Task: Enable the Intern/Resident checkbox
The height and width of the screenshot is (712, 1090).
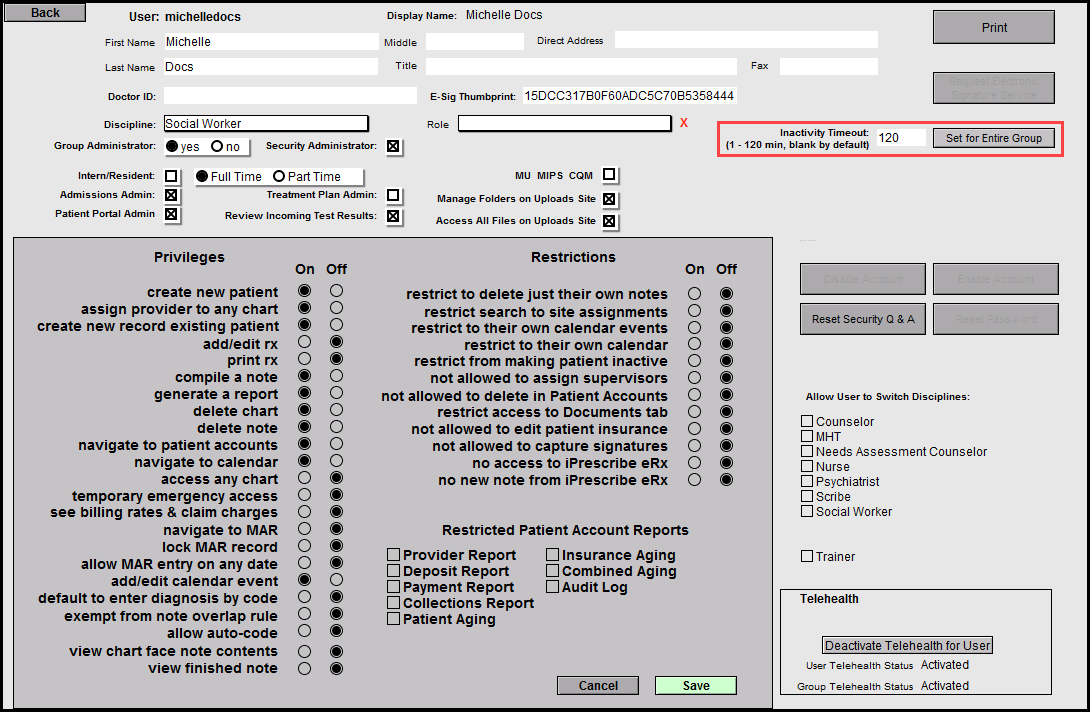Action: [x=171, y=176]
